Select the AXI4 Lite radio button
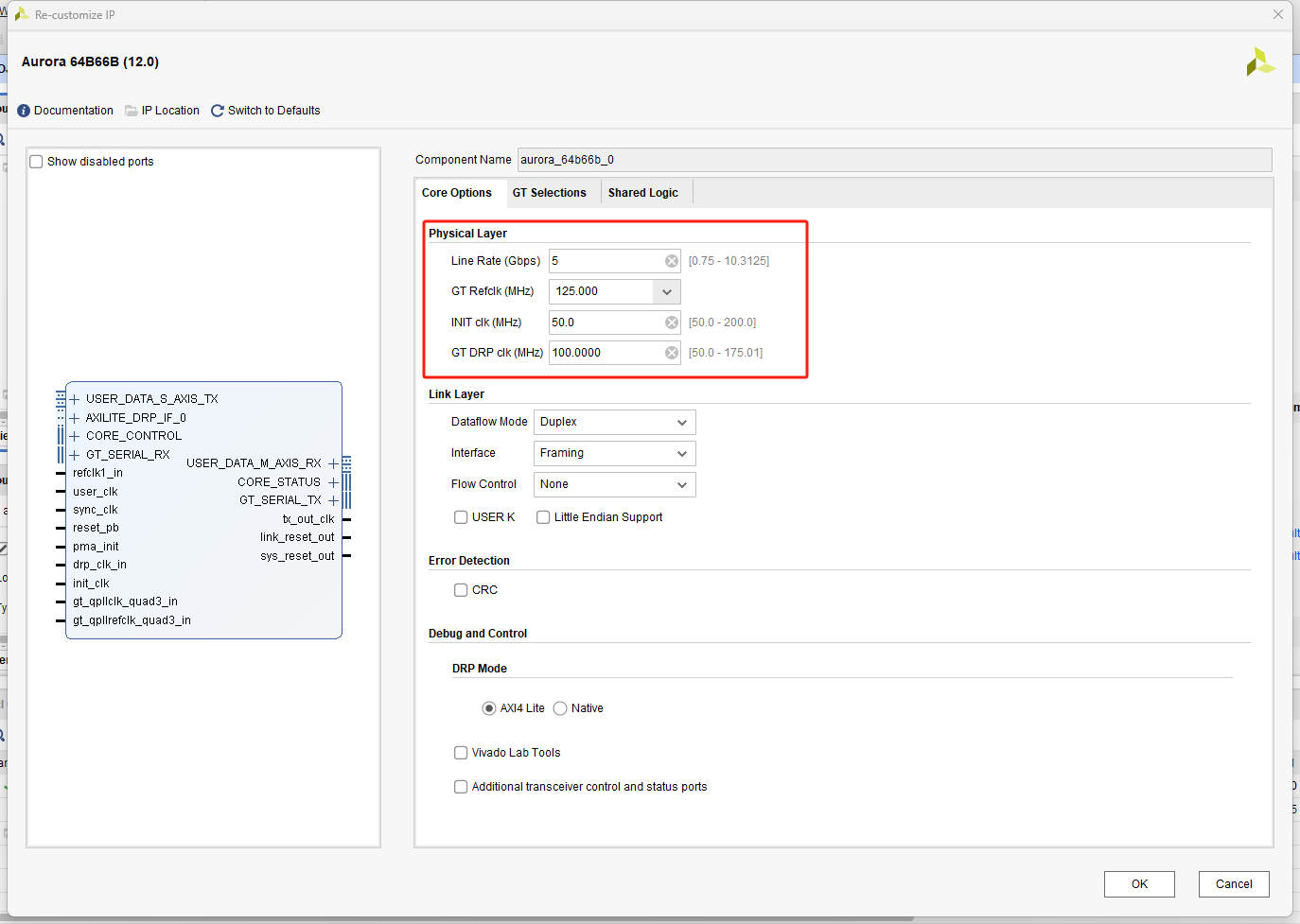 (x=489, y=708)
